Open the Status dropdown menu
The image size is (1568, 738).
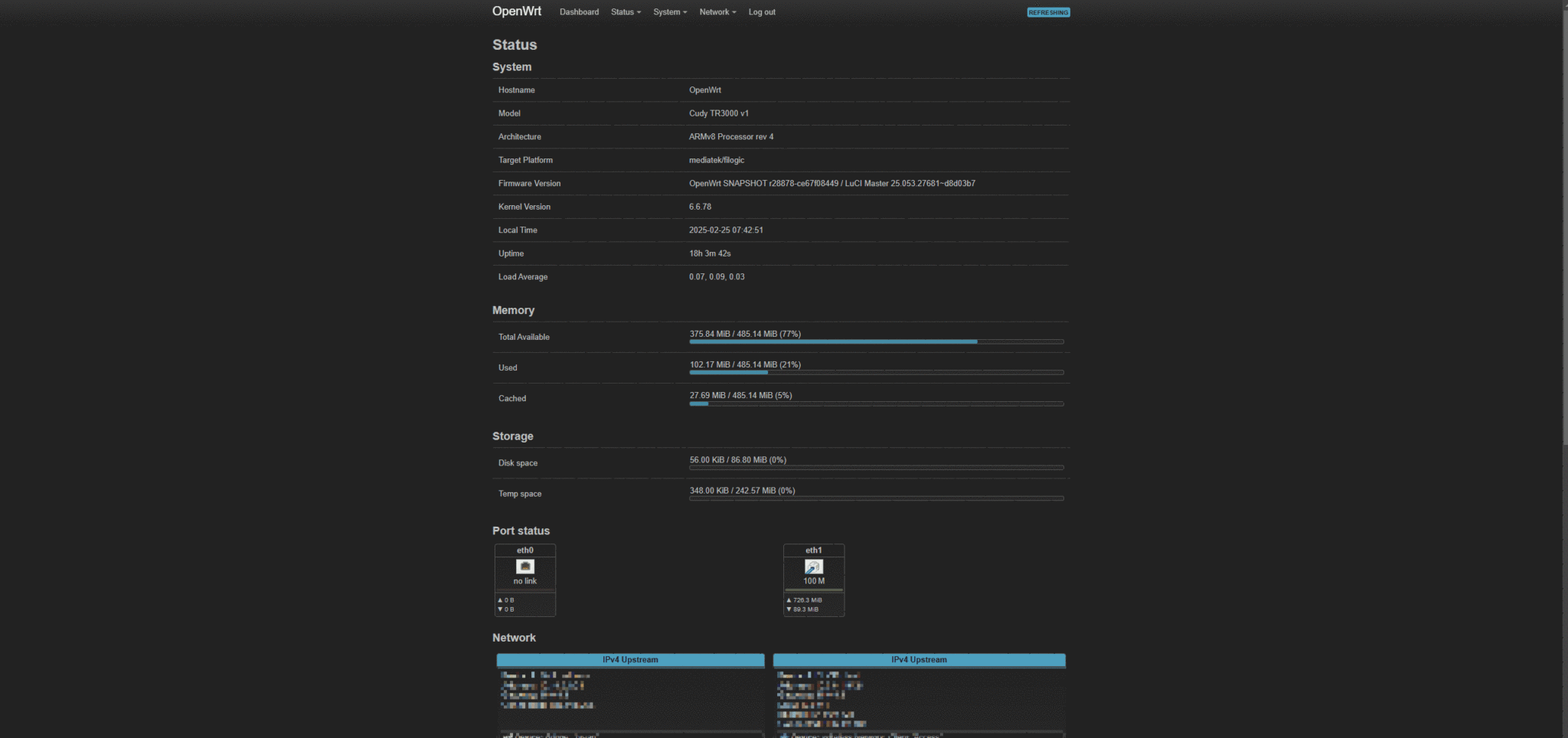(x=625, y=11)
